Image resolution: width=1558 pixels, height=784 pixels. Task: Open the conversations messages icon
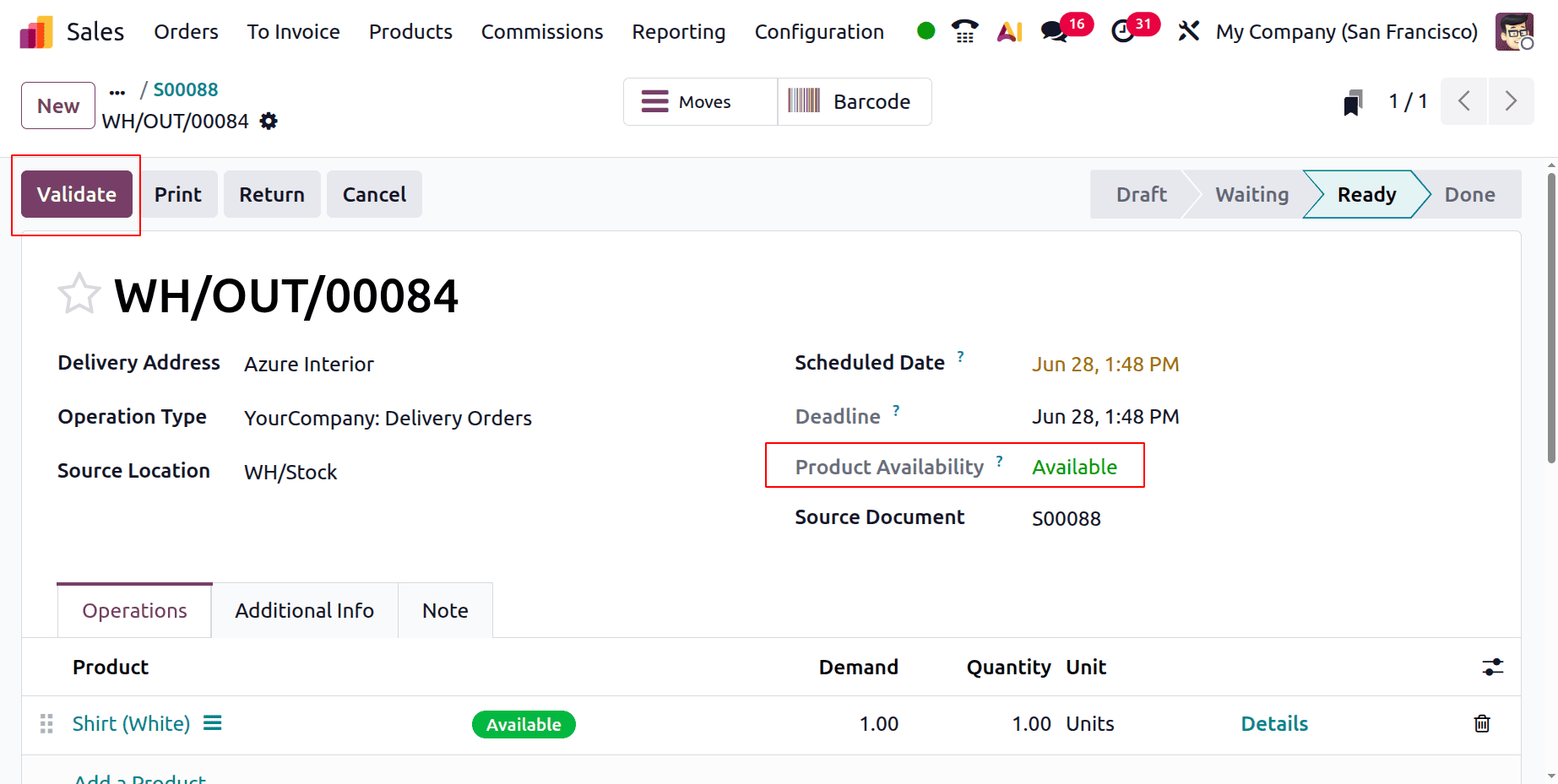[x=1054, y=31]
